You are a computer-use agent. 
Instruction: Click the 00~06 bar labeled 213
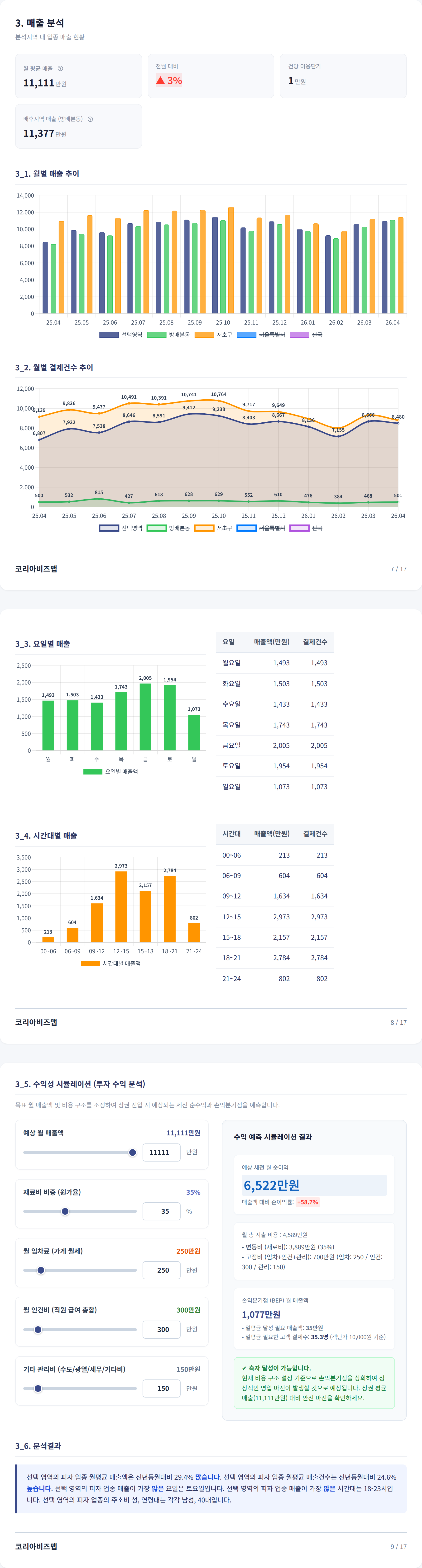48,940
